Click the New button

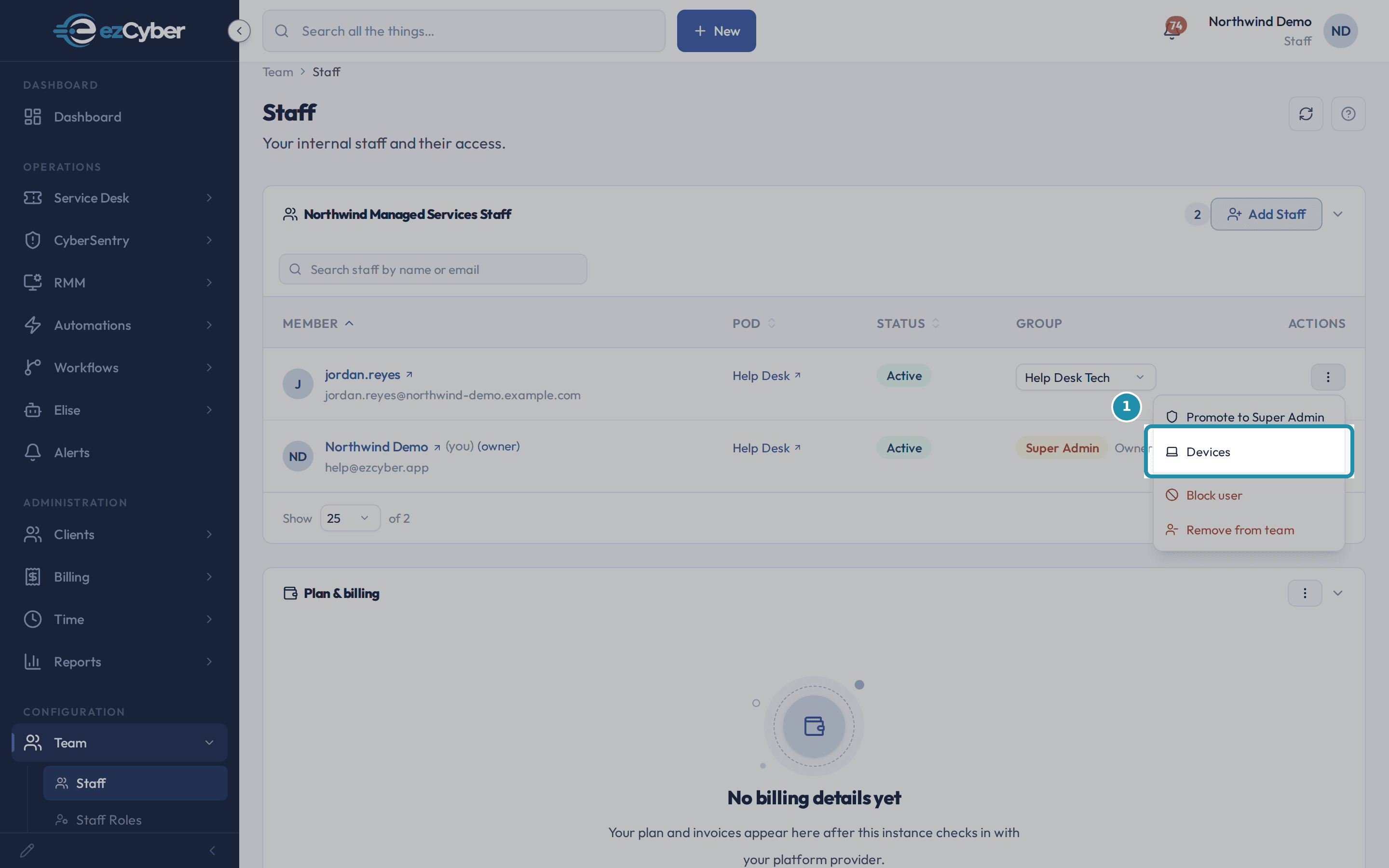tap(716, 31)
